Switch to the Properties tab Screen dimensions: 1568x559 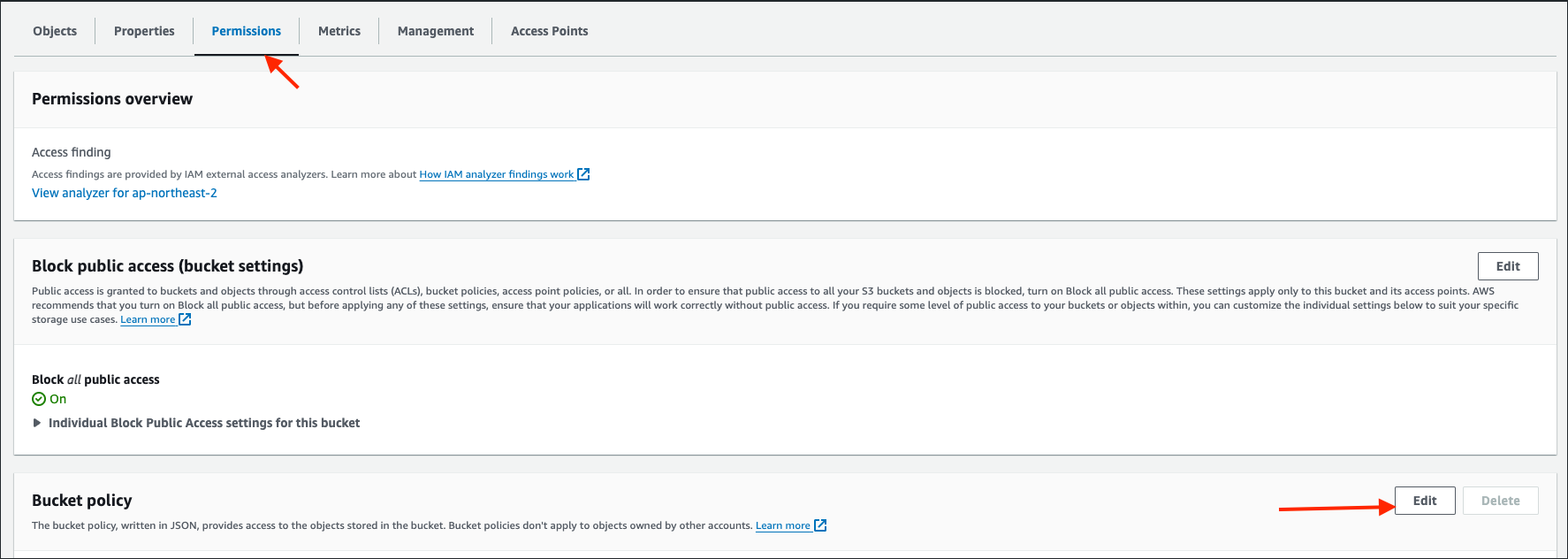click(x=144, y=31)
